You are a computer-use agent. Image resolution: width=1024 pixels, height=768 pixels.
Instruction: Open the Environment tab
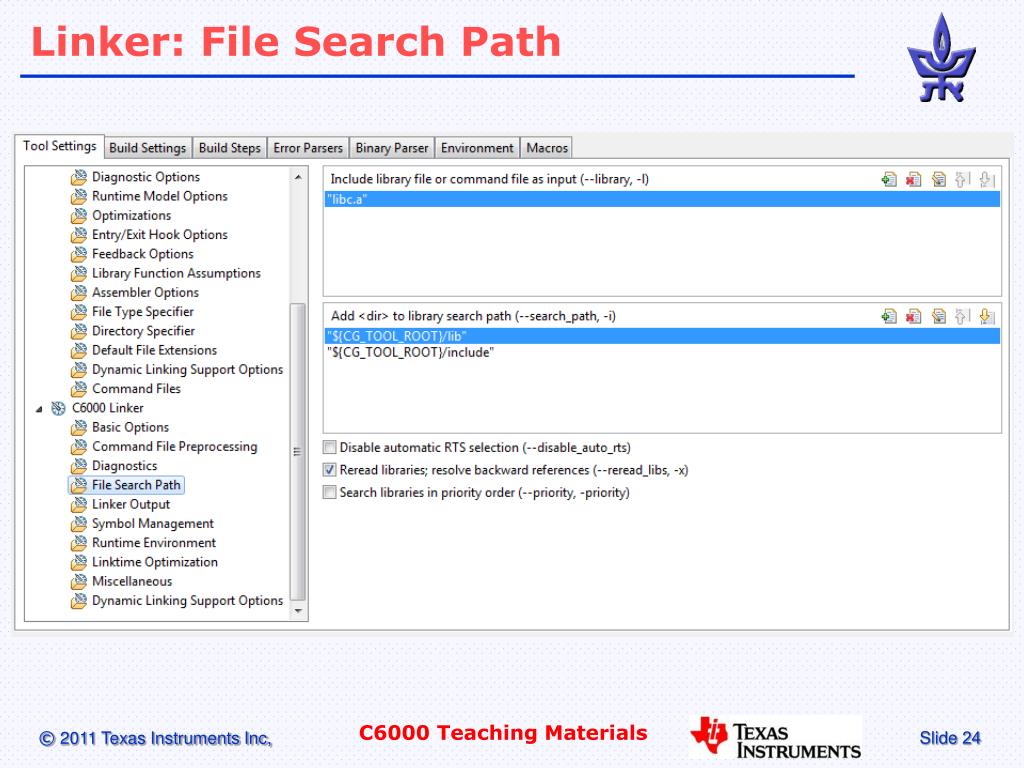coord(477,148)
